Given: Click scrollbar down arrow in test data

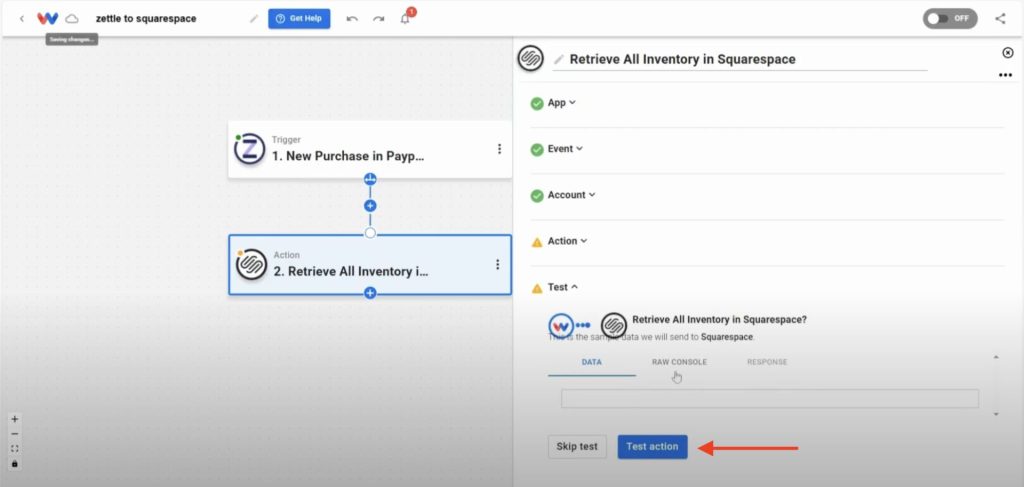Looking at the screenshot, I should click(x=996, y=414).
